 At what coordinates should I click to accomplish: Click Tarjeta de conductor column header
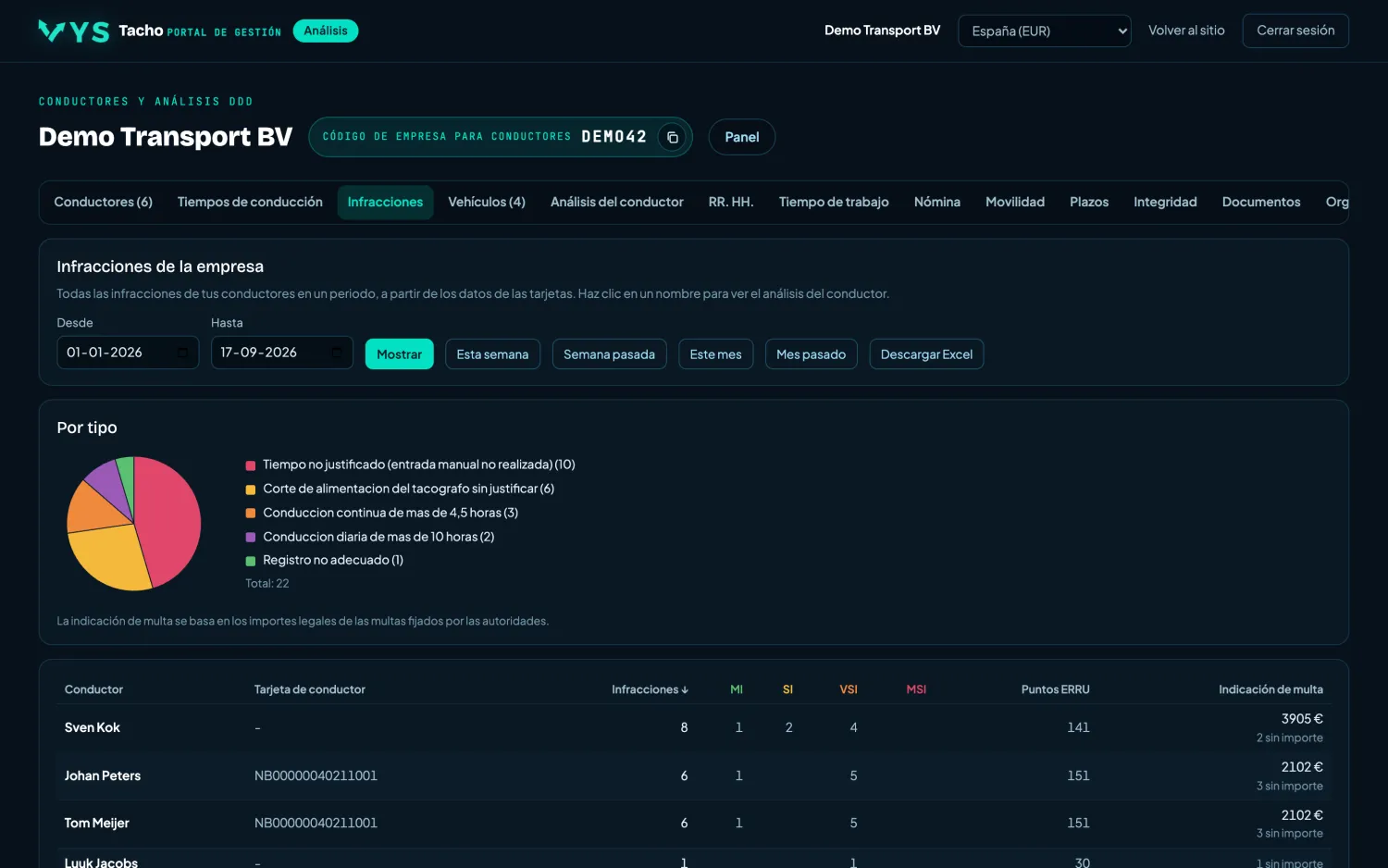click(x=310, y=689)
